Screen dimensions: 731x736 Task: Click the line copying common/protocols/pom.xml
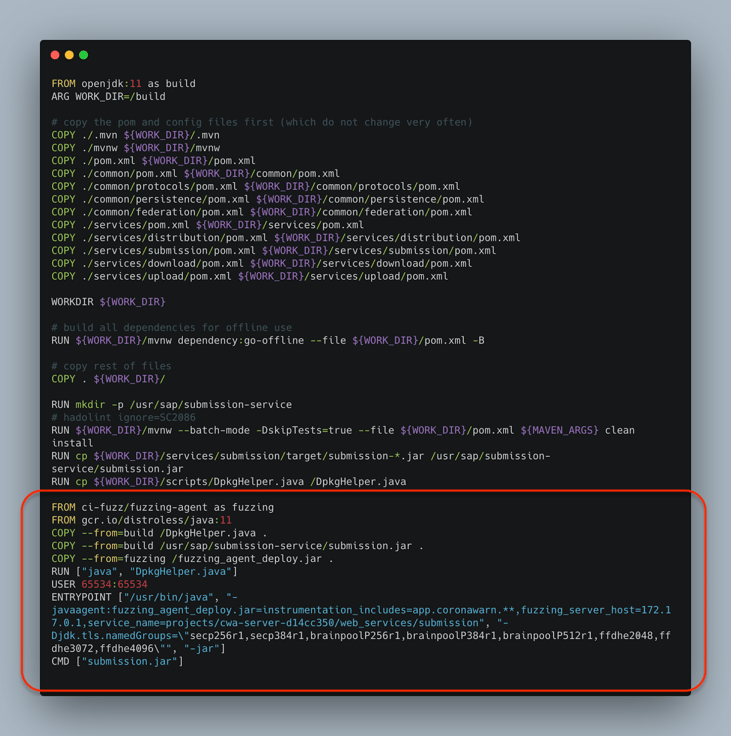point(255,186)
